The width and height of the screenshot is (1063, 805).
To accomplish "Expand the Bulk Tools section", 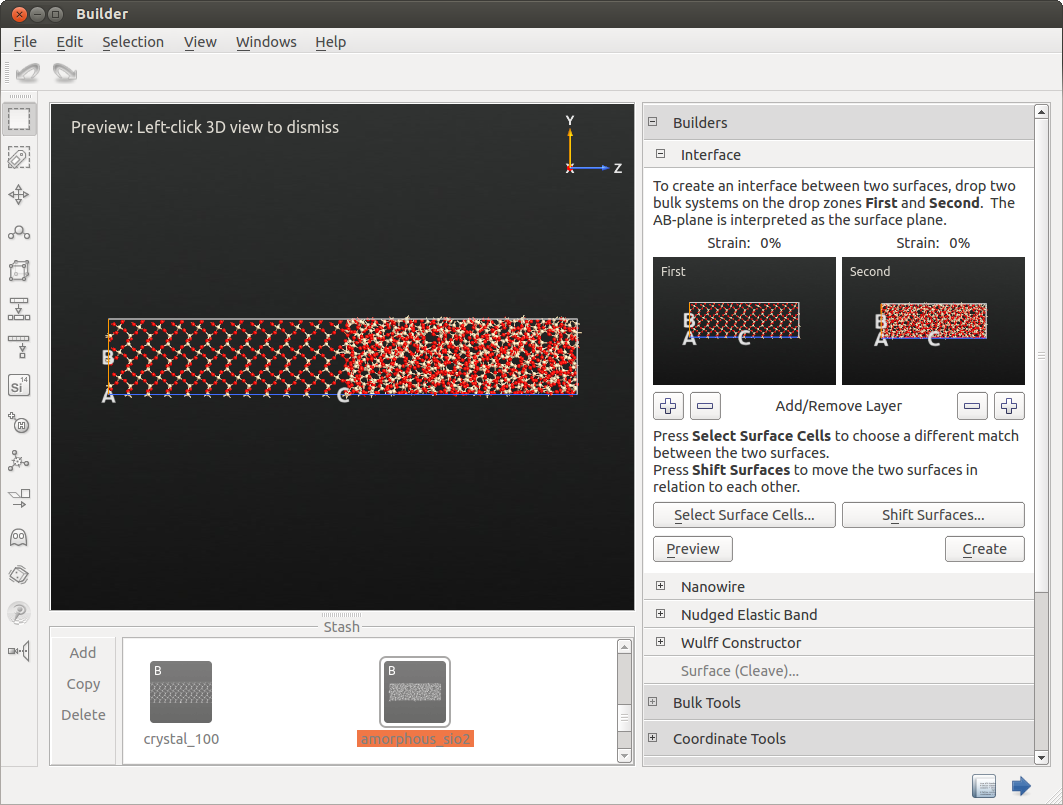I will [x=652, y=702].
